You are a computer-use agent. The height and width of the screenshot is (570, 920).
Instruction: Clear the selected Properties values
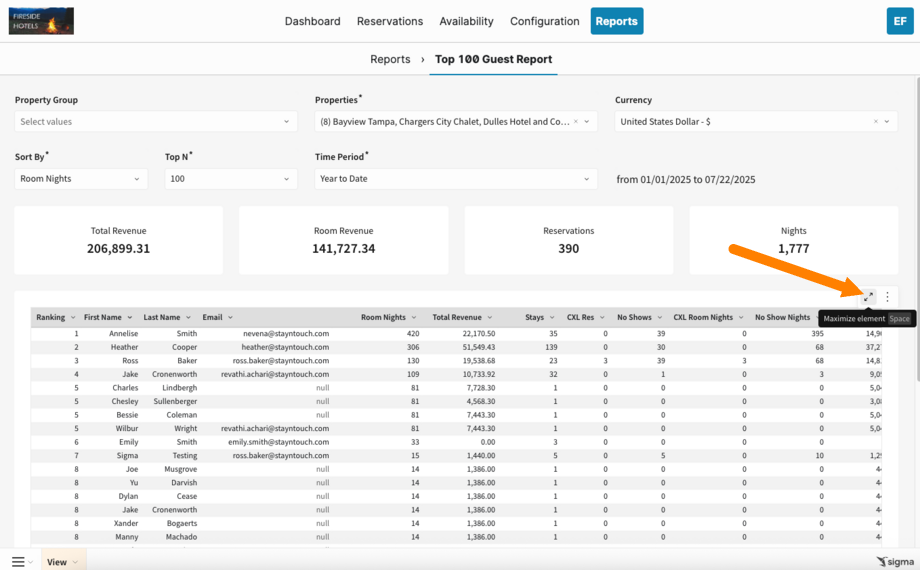(x=576, y=122)
